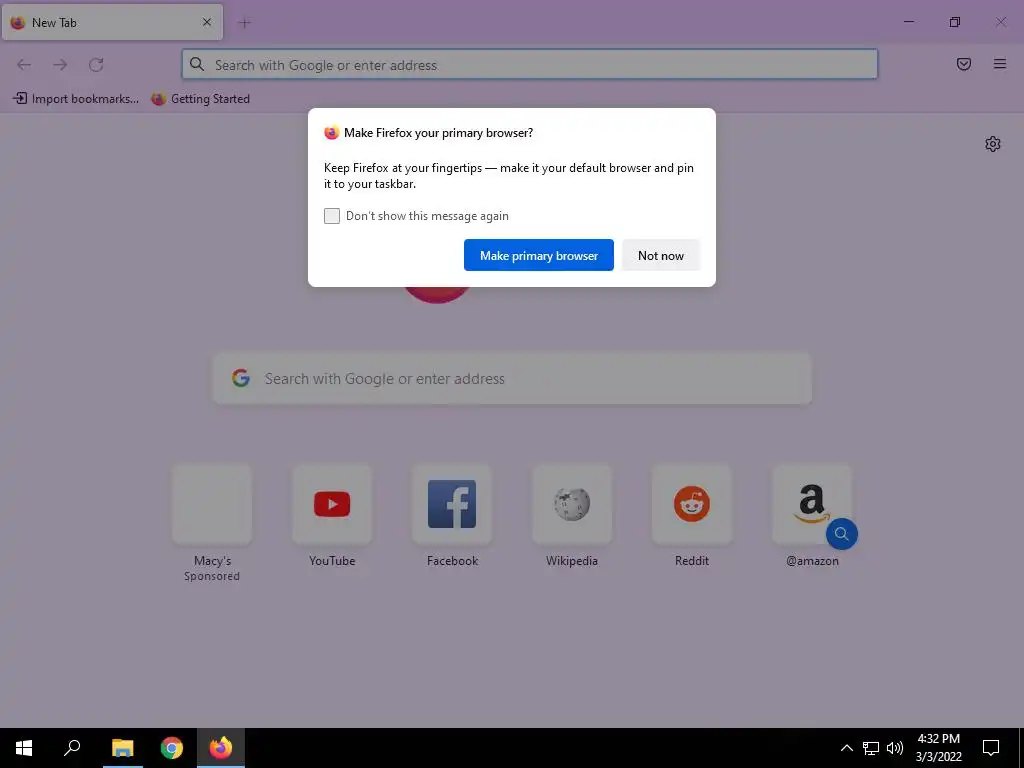Open Windows taskbar search

tap(72, 748)
